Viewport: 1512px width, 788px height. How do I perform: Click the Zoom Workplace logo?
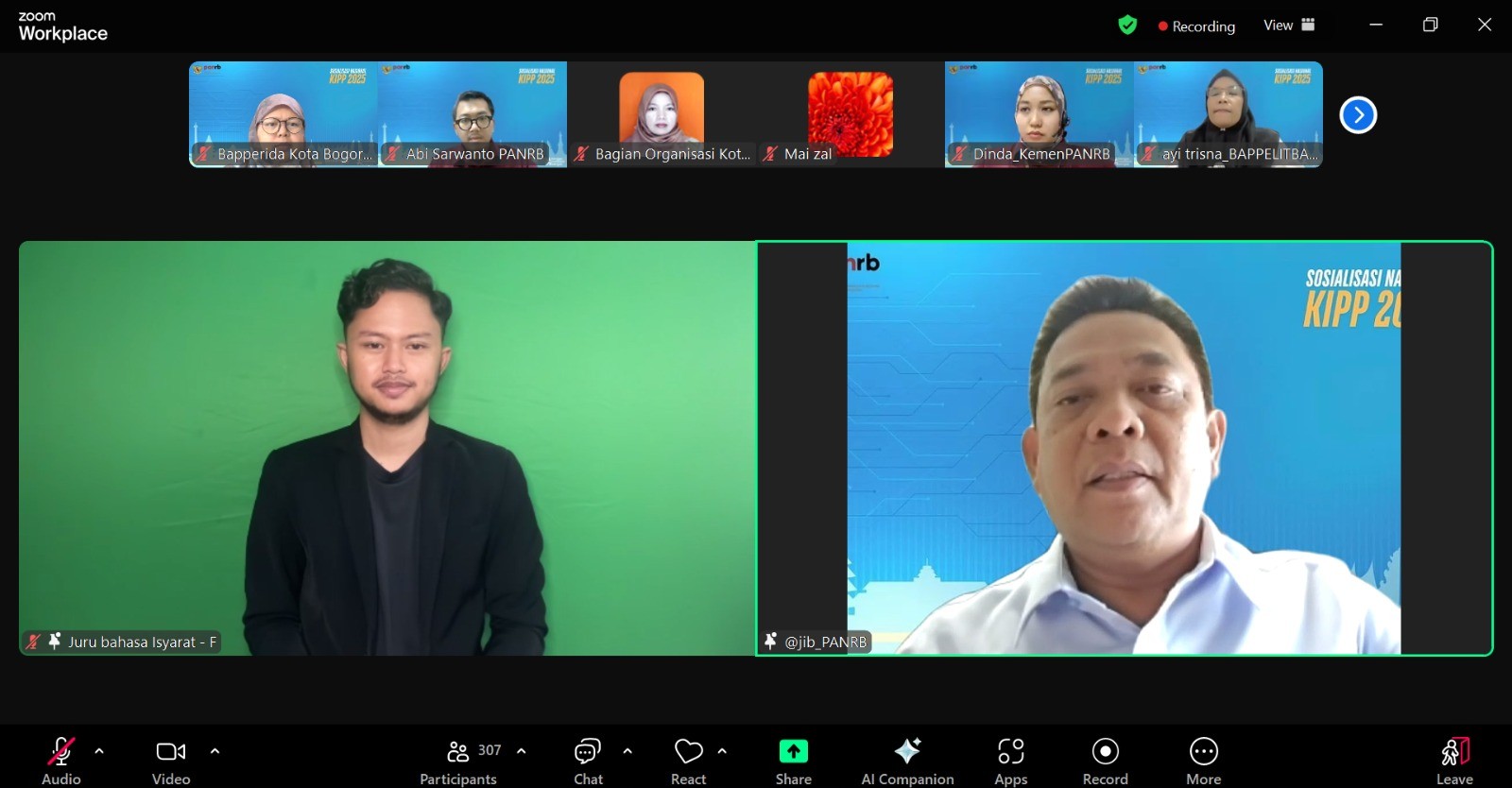pyautogui.click(x=62, y=26)
